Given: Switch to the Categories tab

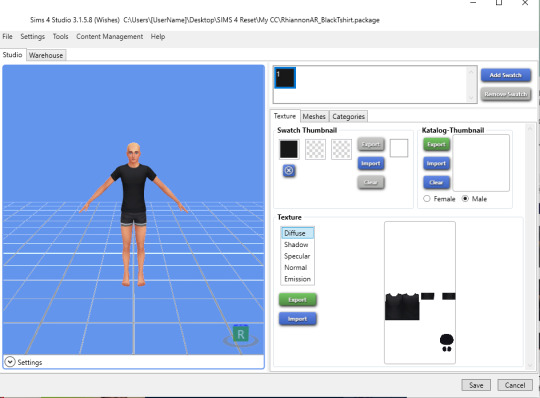Looking at the screenshot, I should pos(348,116).
